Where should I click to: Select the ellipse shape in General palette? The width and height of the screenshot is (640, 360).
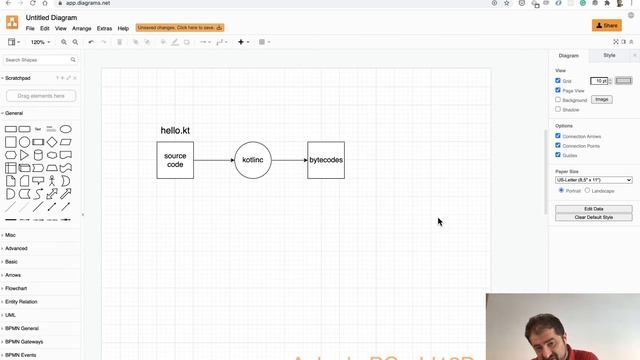pyautogui.click(x=66, y=129)
